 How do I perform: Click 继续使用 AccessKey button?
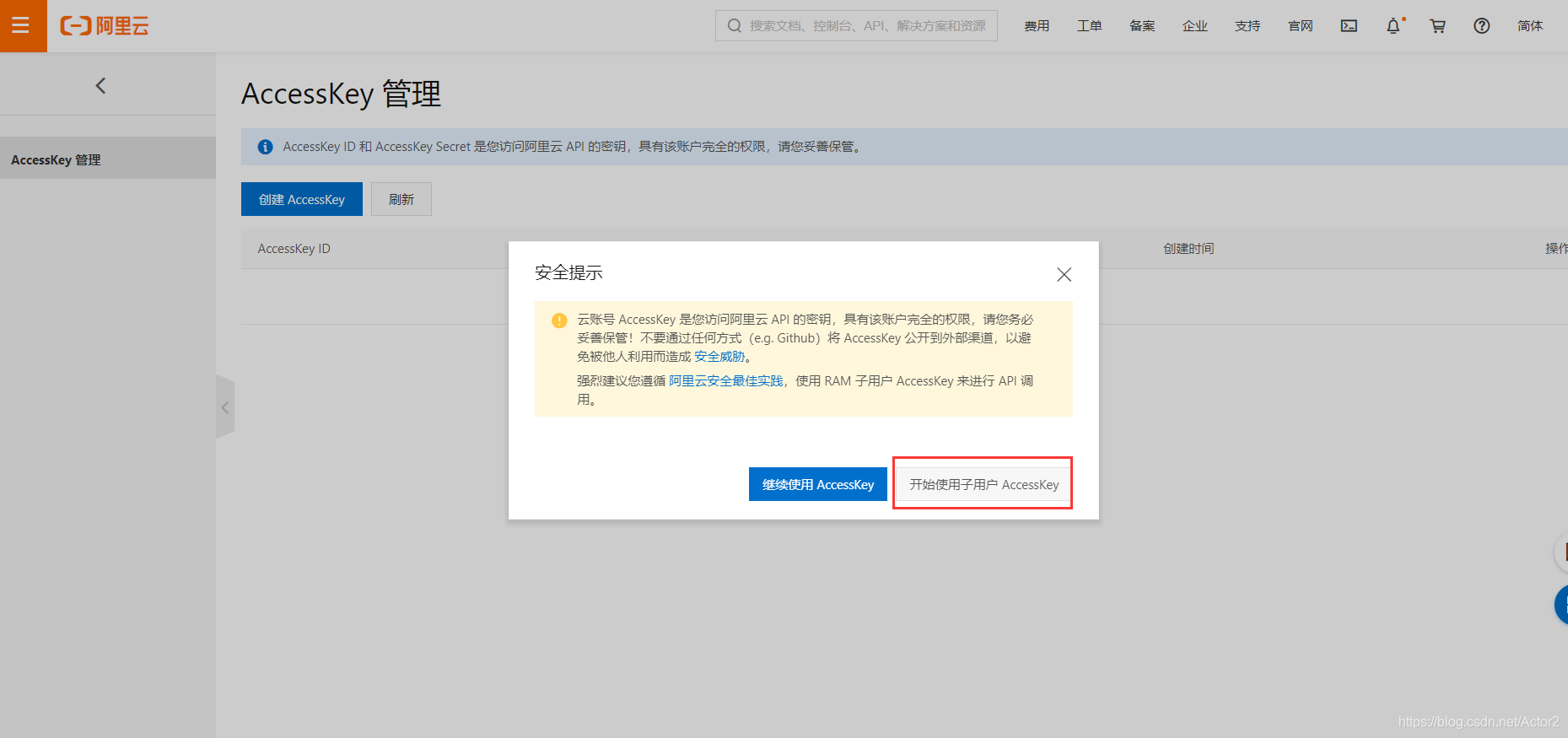point(818,484)
